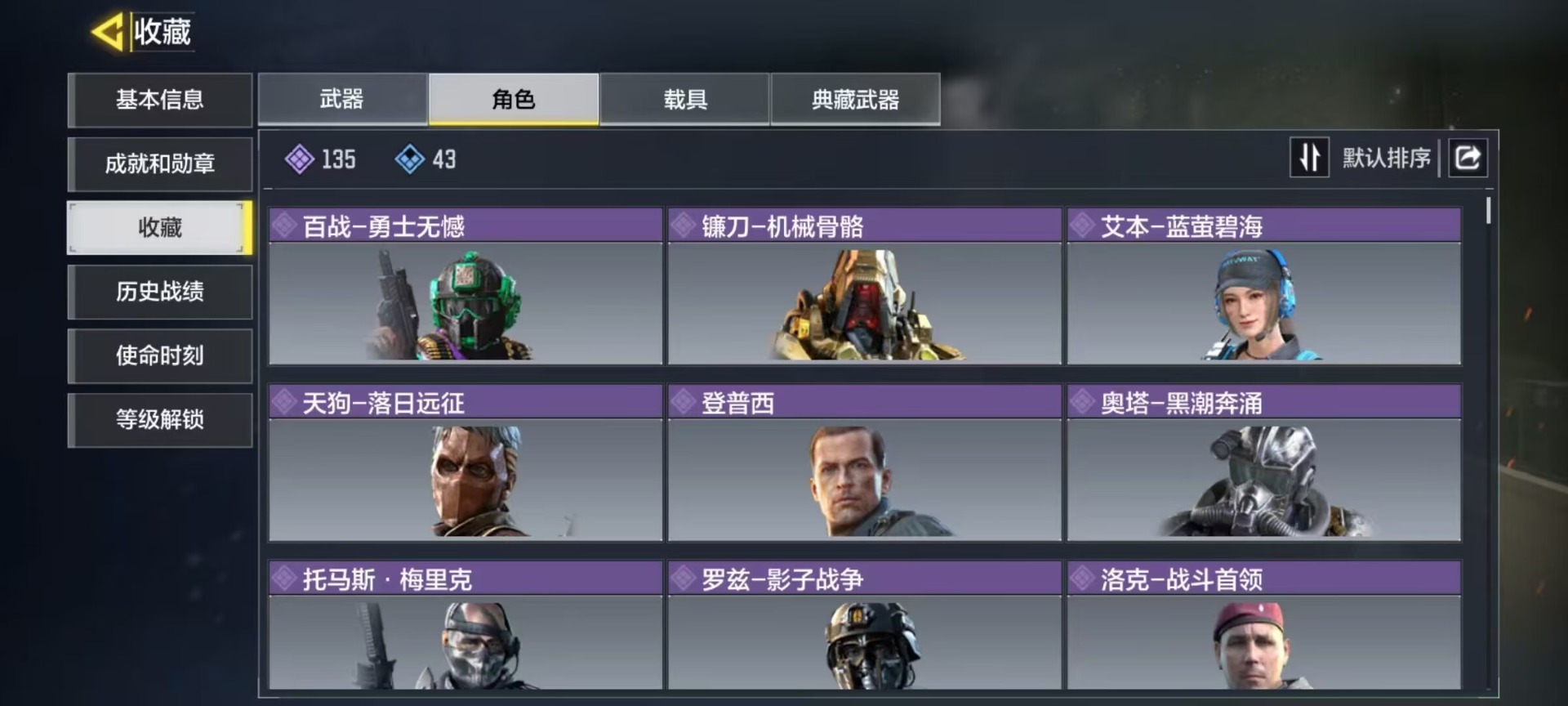Open the 默认排序 sort dropdown
The height and width of the screenshot is (706, 1568).
pyautogui.click(x=1386, y=158)
